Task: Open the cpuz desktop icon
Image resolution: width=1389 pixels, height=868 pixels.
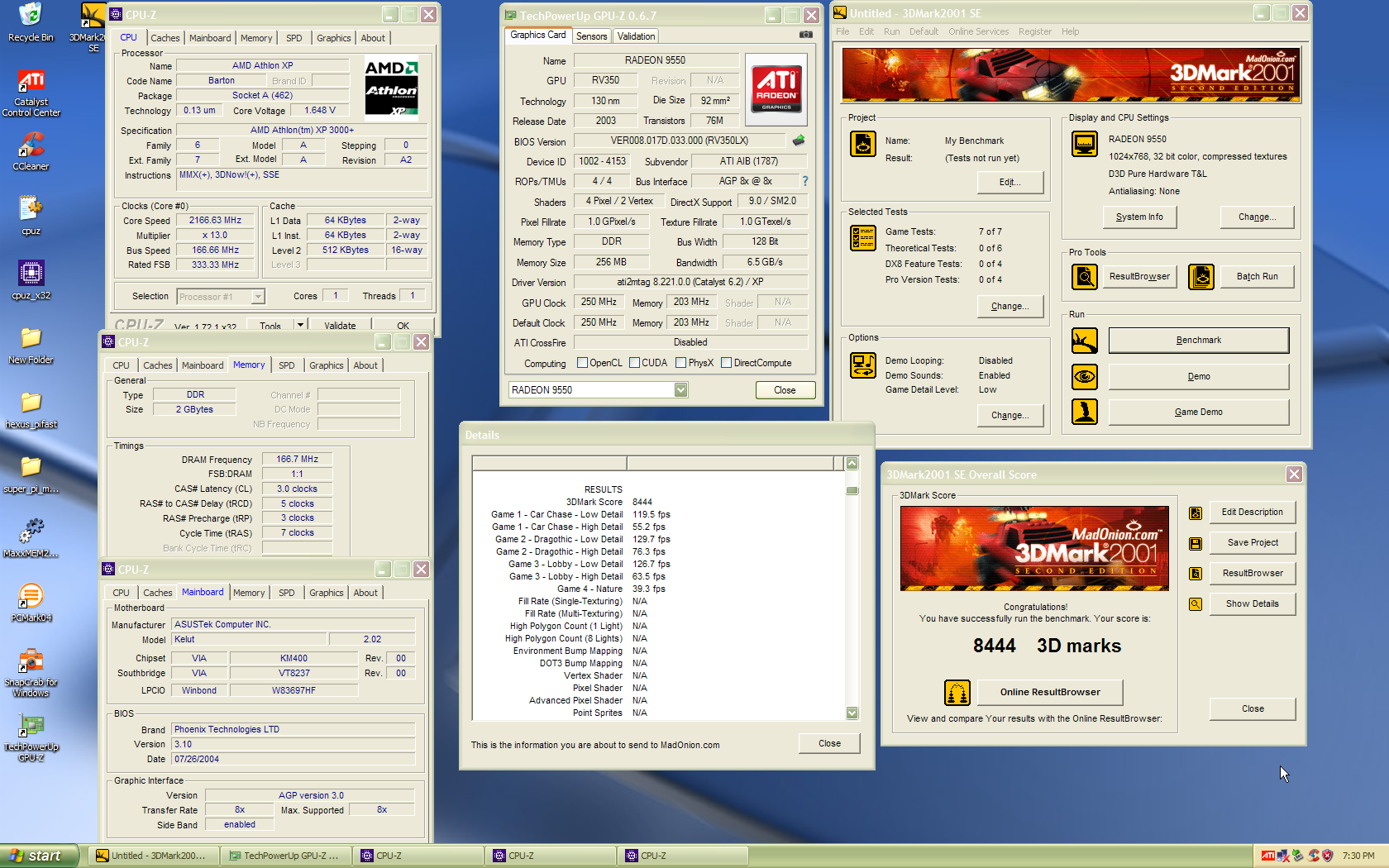Action: click(31, 215)
